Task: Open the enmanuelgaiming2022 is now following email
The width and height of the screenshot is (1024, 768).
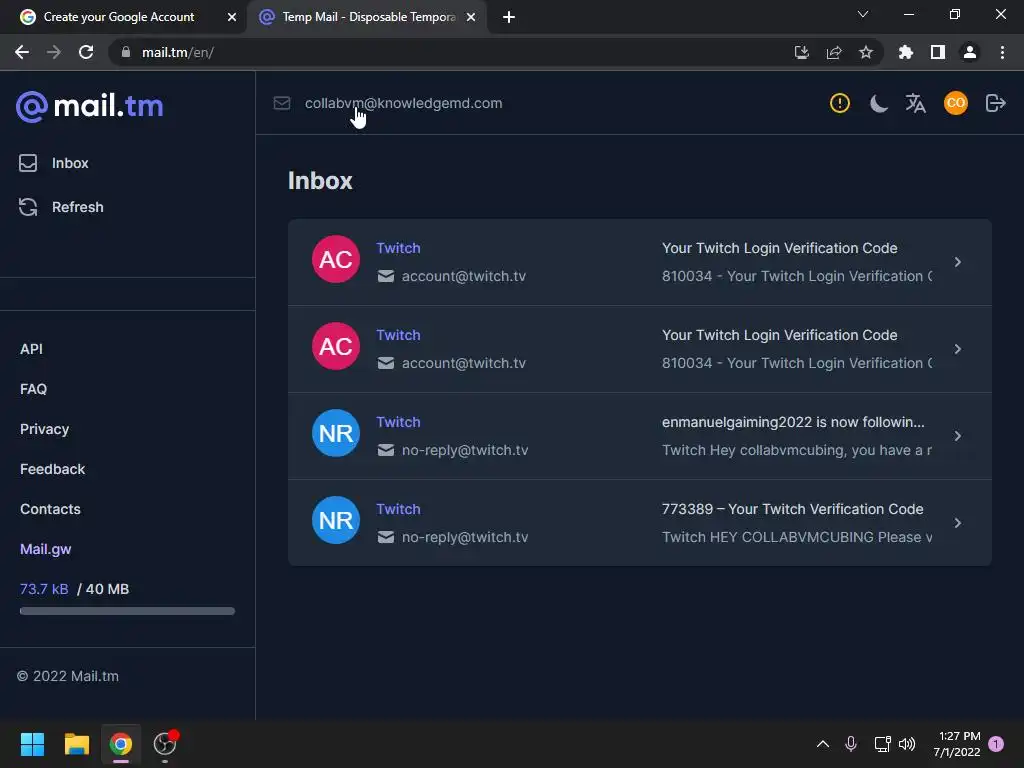Action: click(x=639, y=436)
